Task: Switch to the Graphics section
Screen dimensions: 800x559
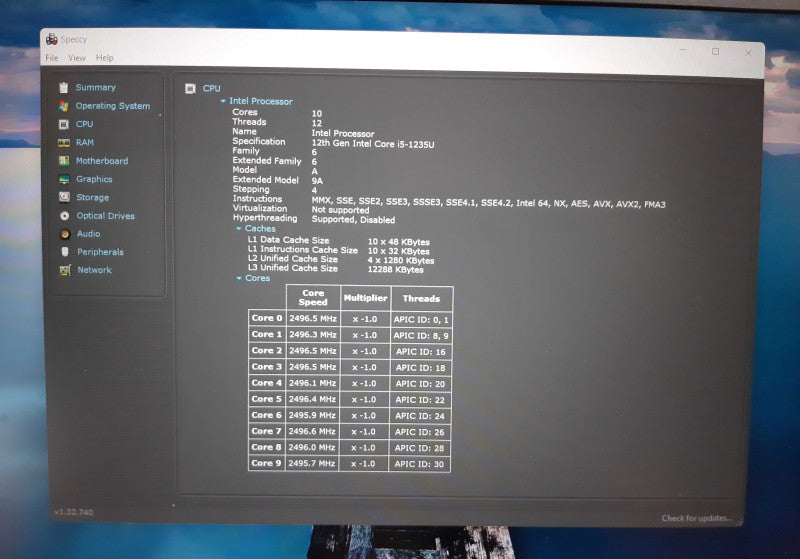Action: tap(94, 179)
